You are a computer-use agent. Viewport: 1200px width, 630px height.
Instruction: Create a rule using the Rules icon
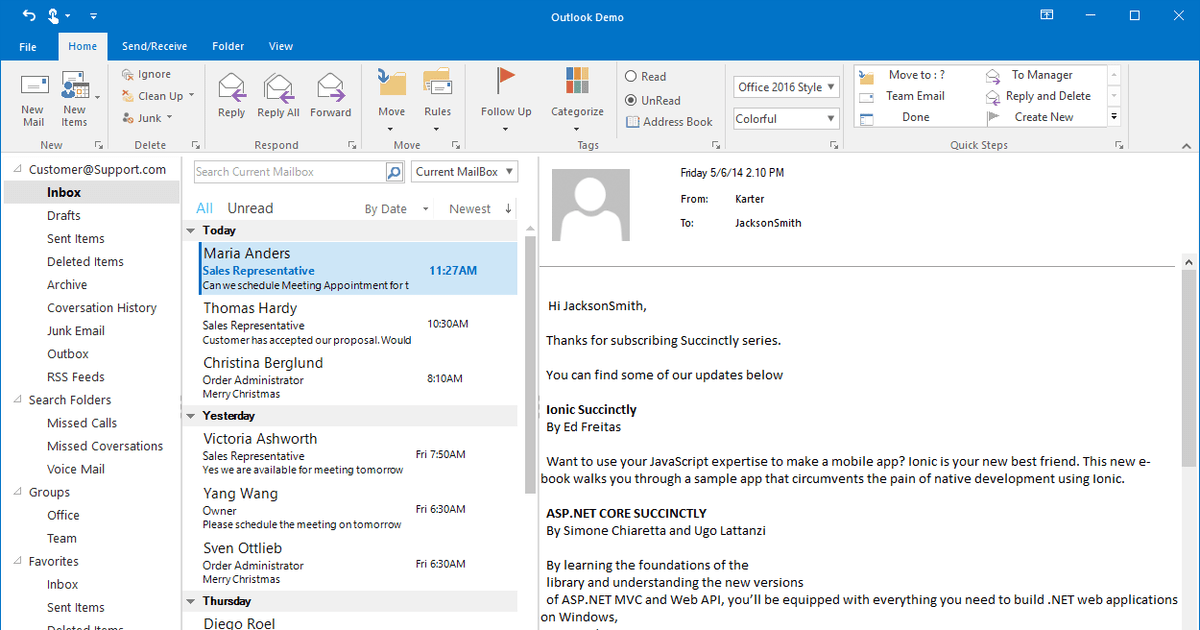[437, 95]
